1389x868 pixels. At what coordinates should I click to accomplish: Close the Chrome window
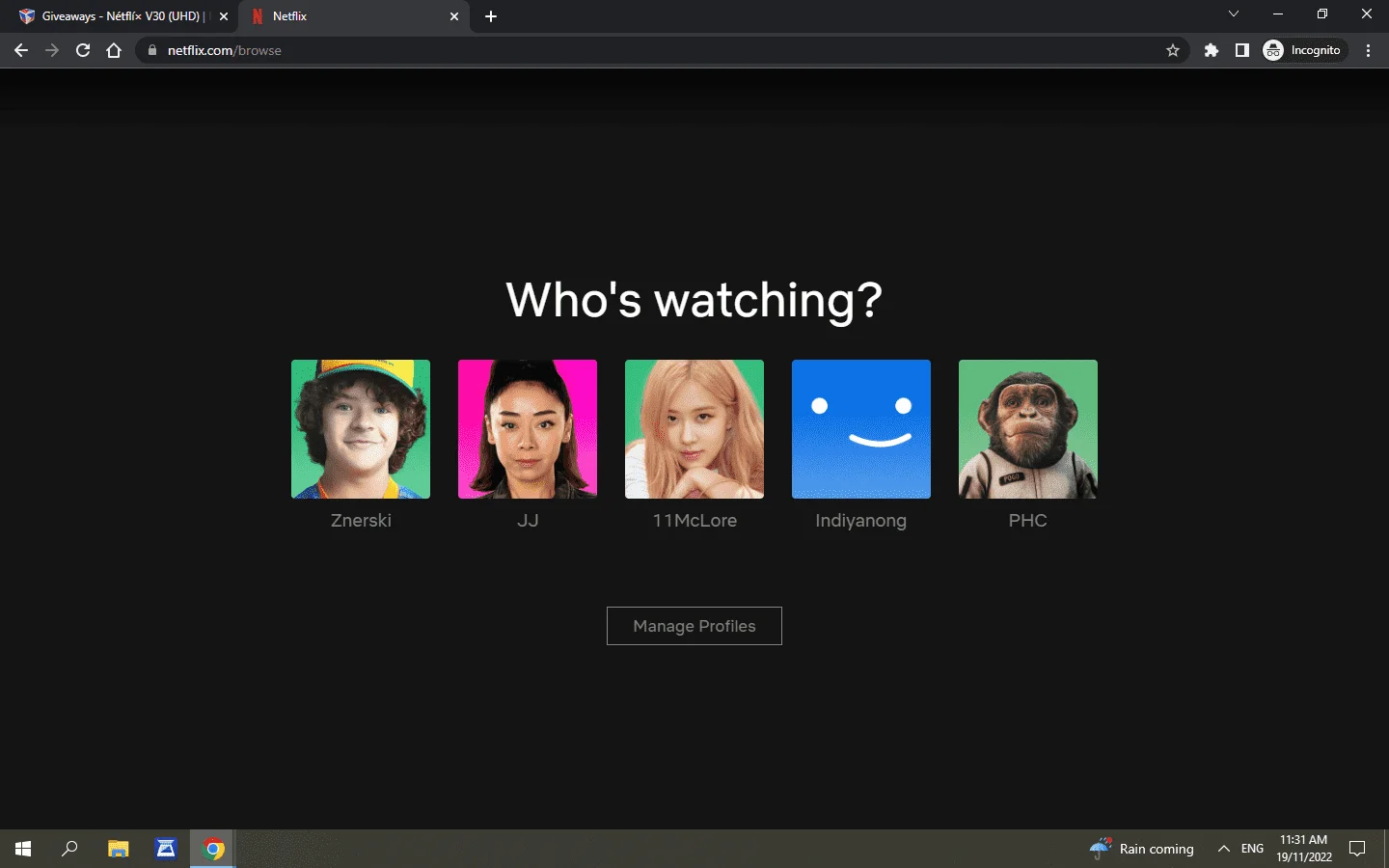point(1367,14)
